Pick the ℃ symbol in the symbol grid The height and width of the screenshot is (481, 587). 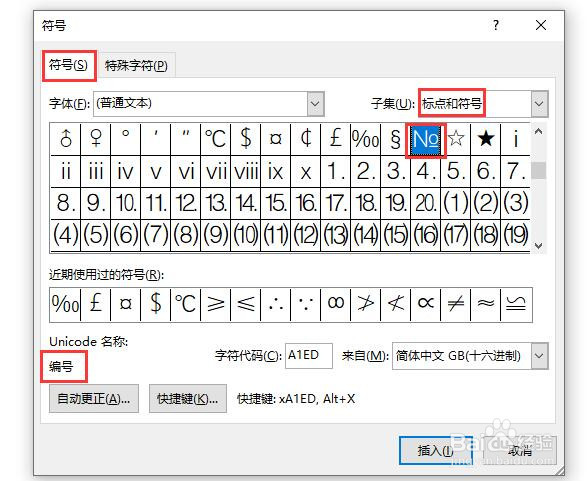point(216,139)
